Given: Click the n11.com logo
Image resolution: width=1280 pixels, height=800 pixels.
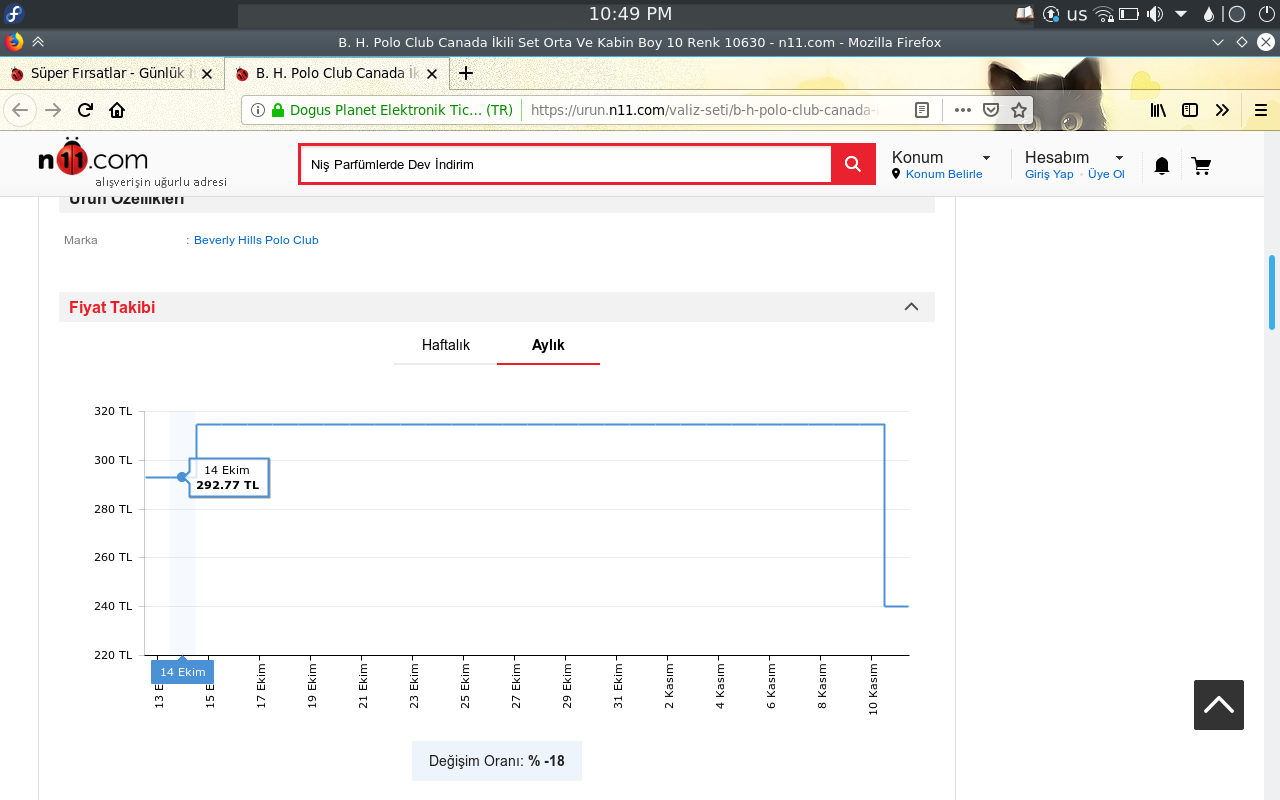Looking at the screenshot, I should click(x=93, y=158).
